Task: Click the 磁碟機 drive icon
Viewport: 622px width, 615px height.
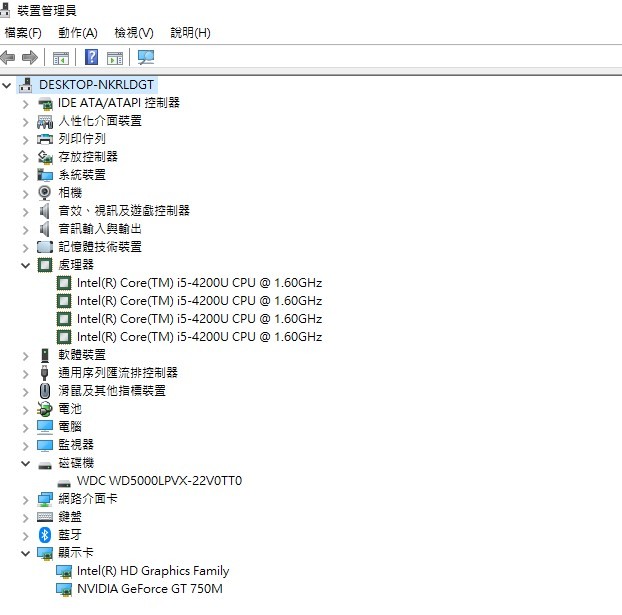Action: (45, 465)
